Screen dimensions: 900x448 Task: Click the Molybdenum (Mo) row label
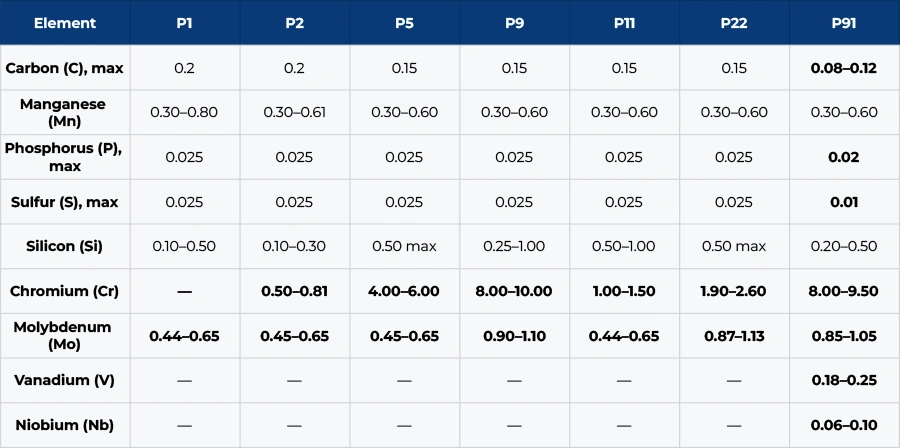[x=64, y=336]
